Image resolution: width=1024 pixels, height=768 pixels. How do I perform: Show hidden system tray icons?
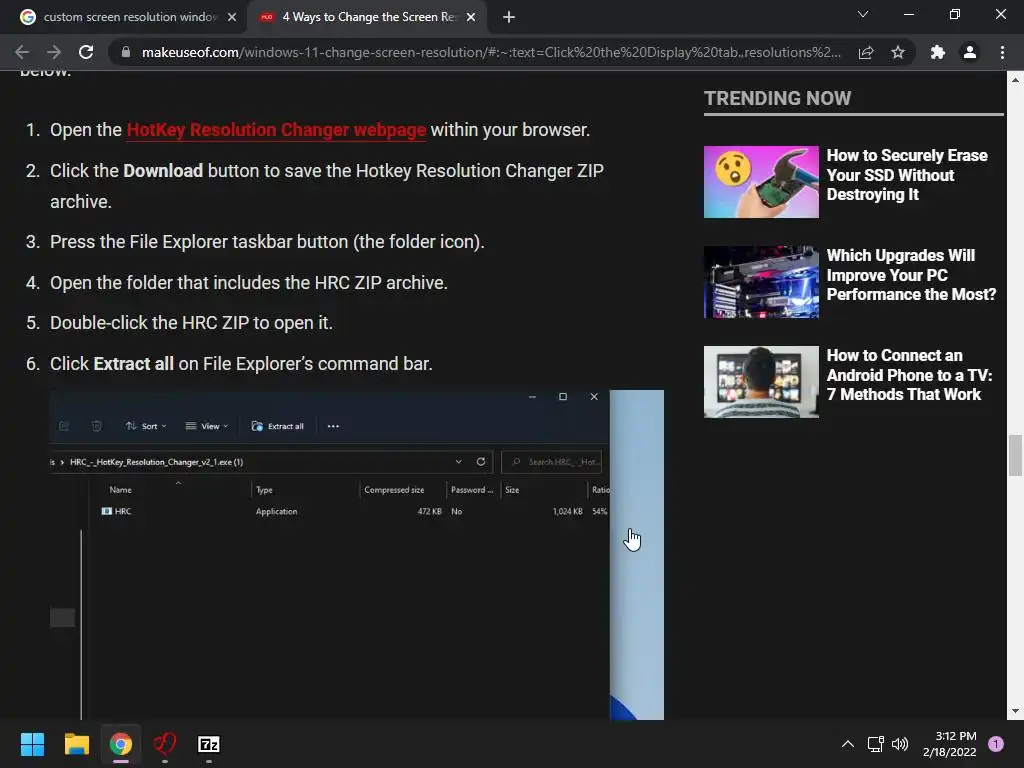pyautogui.click(x=848, y=744)
